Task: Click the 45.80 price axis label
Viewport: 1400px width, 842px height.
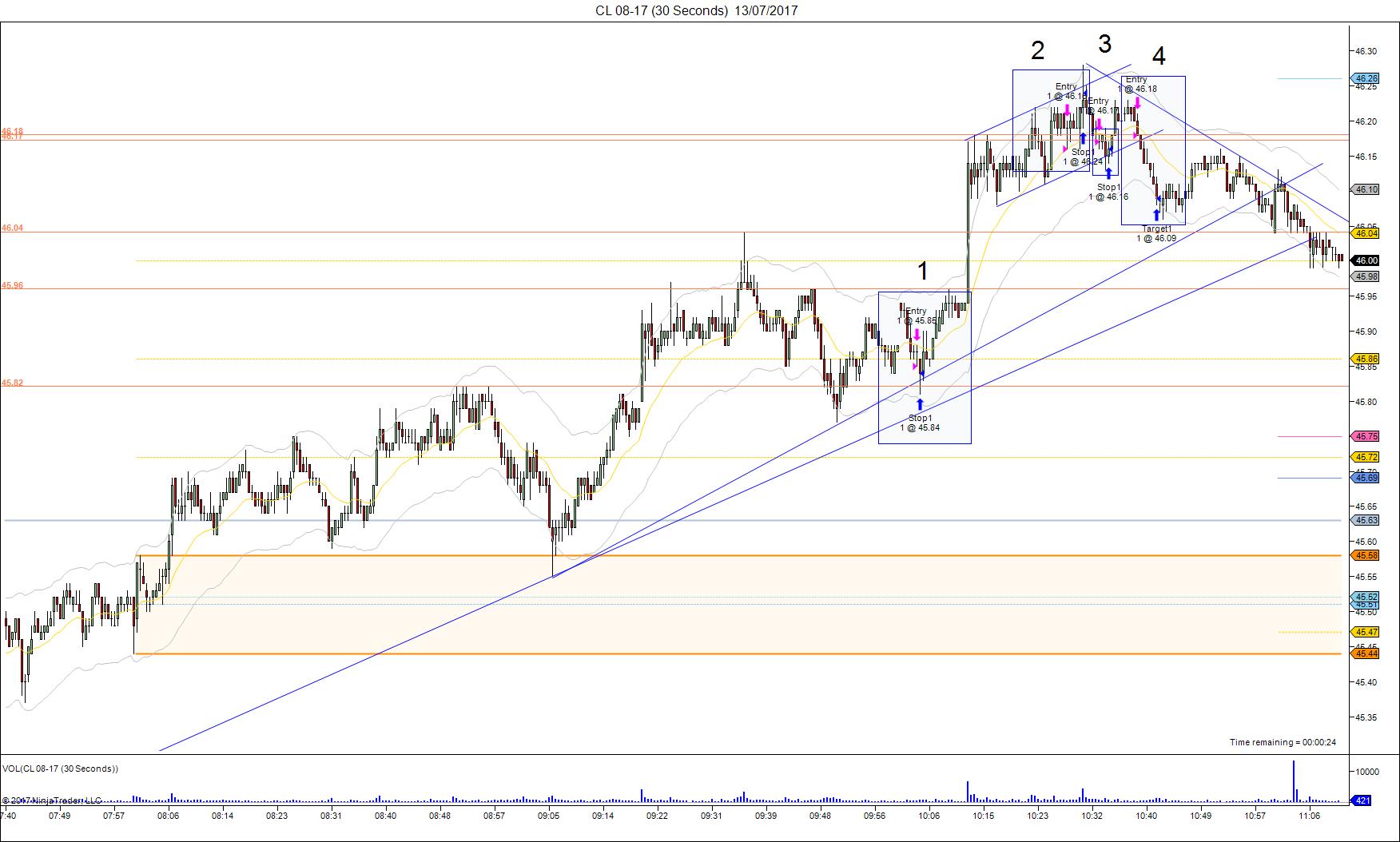Action: point(1366,402)
